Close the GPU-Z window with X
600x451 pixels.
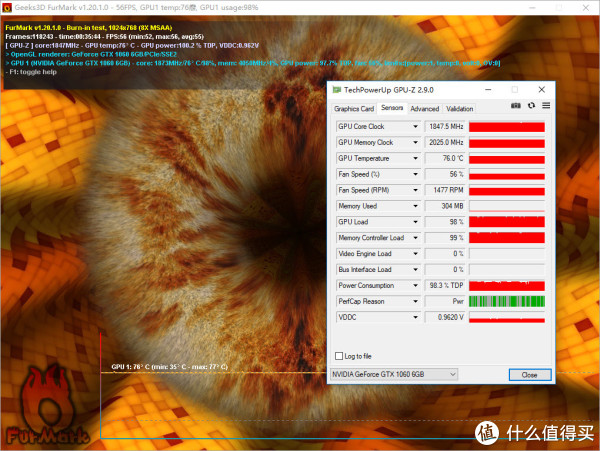pos(544,90)
